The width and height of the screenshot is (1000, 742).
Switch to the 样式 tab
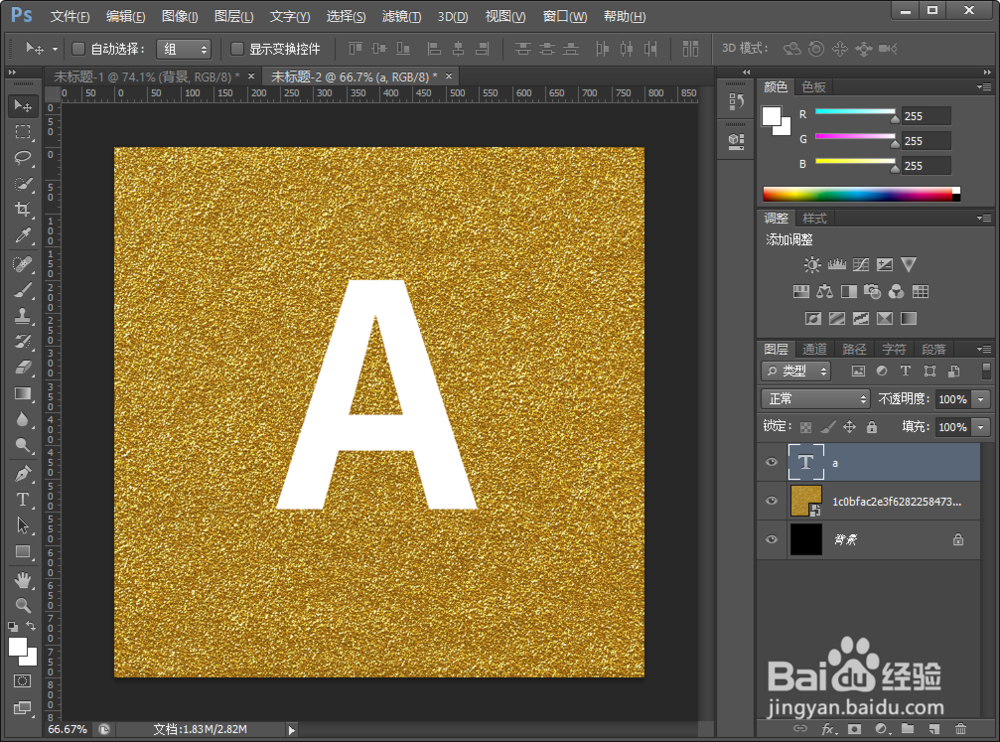(814, 218)
